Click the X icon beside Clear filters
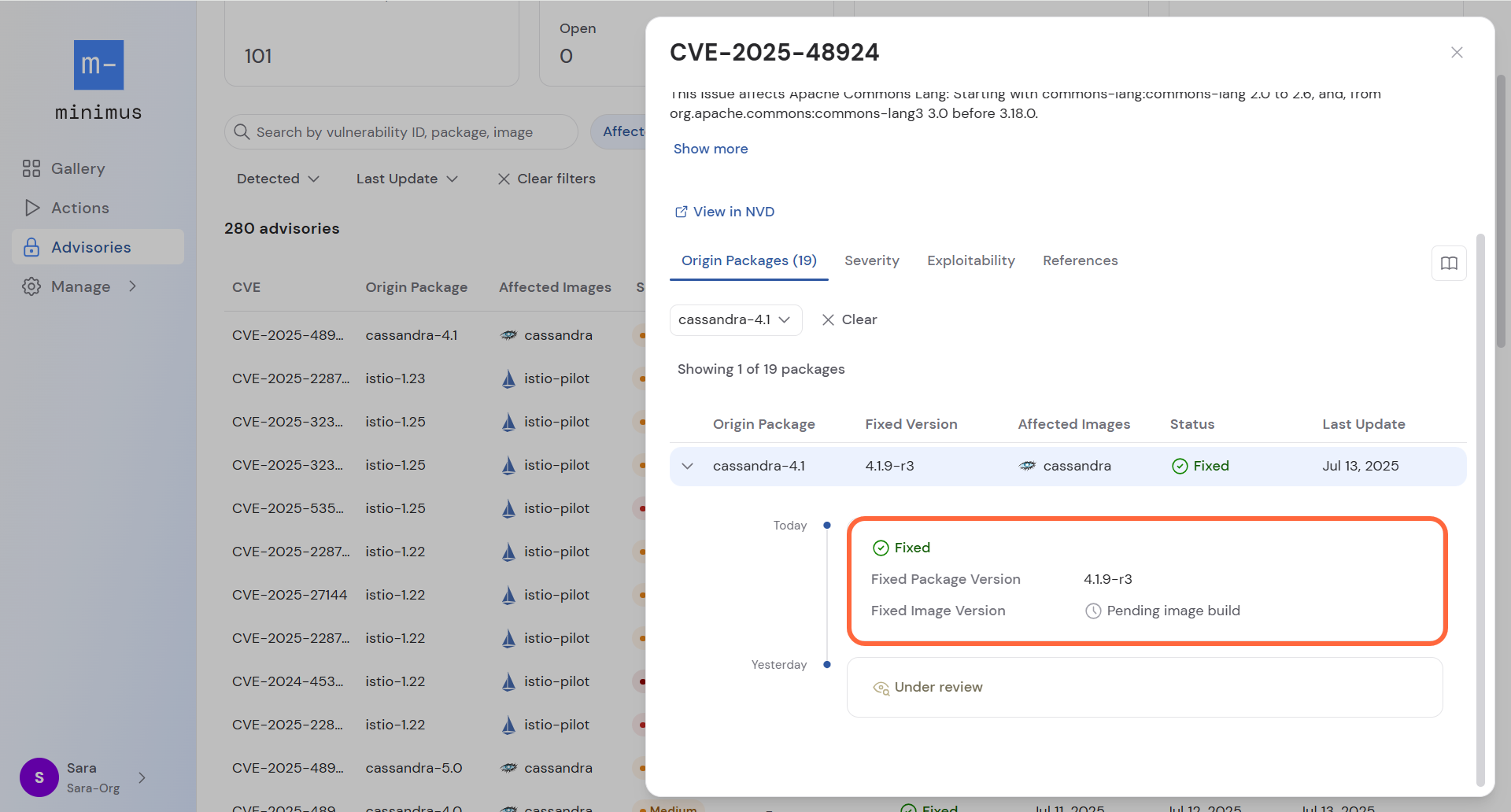 pos(504,179)
